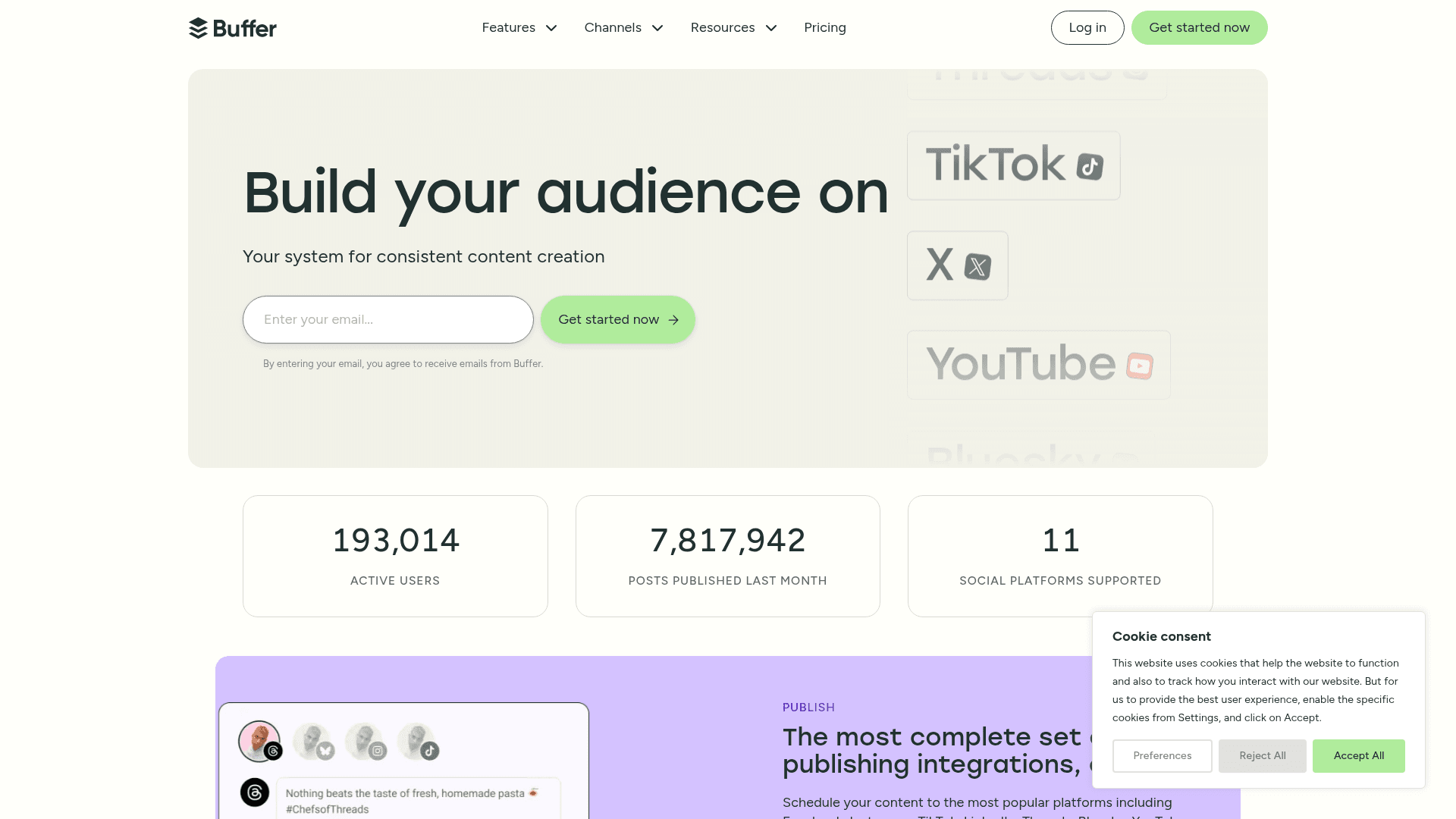Click the YouTube icon in hero carousel
1456x819 pixels.
coord(1140,366)
